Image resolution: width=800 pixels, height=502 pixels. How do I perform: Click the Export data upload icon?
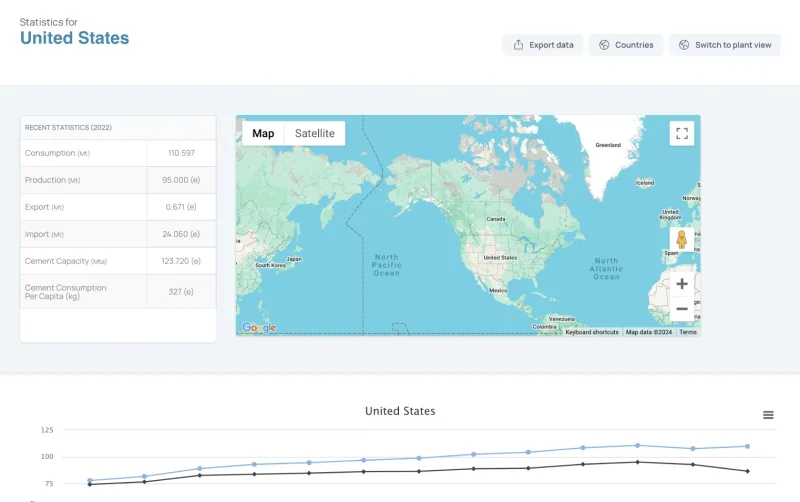click(x=518, y=45)
